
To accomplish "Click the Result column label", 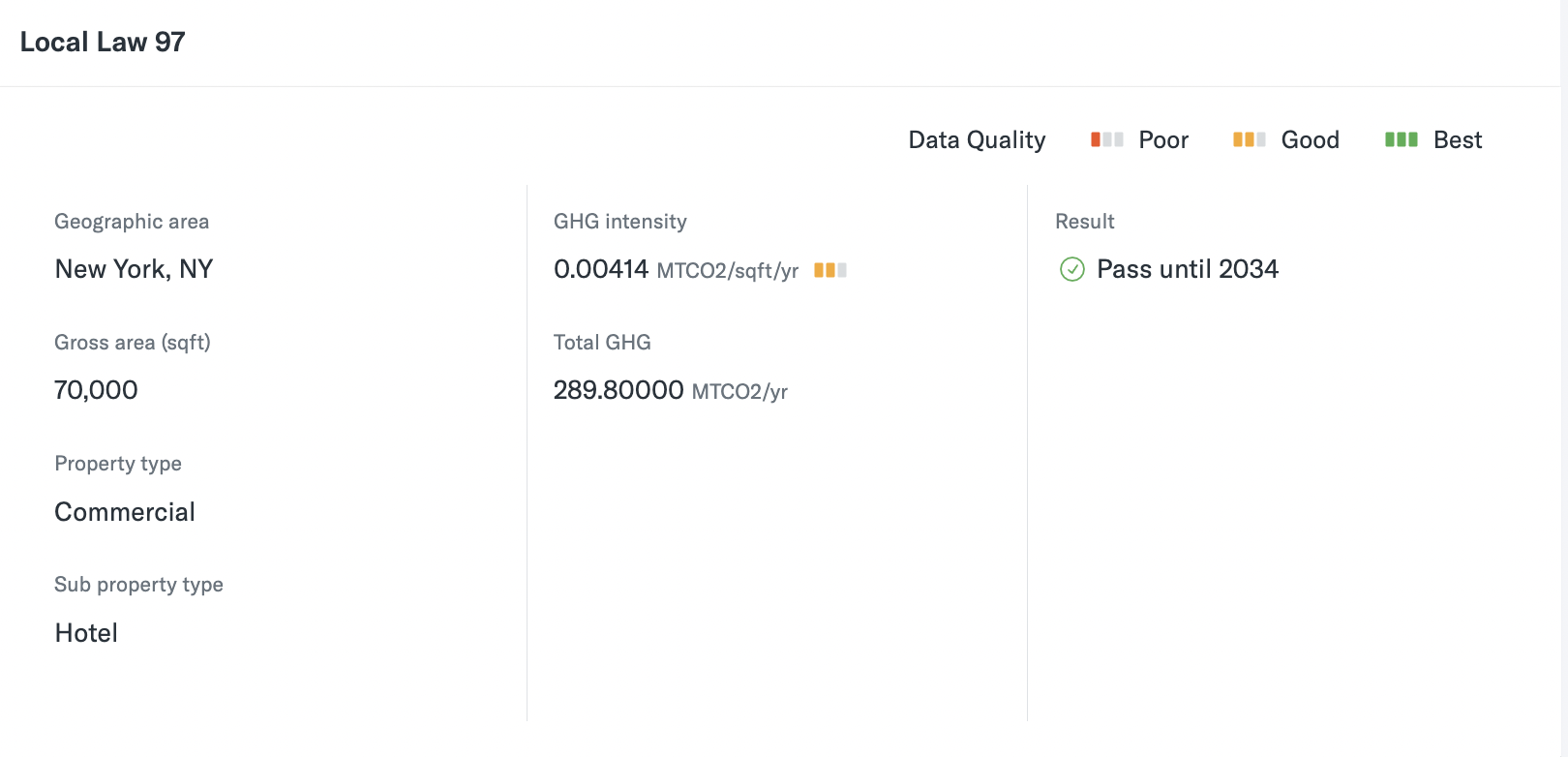I will click(1085, 222).
